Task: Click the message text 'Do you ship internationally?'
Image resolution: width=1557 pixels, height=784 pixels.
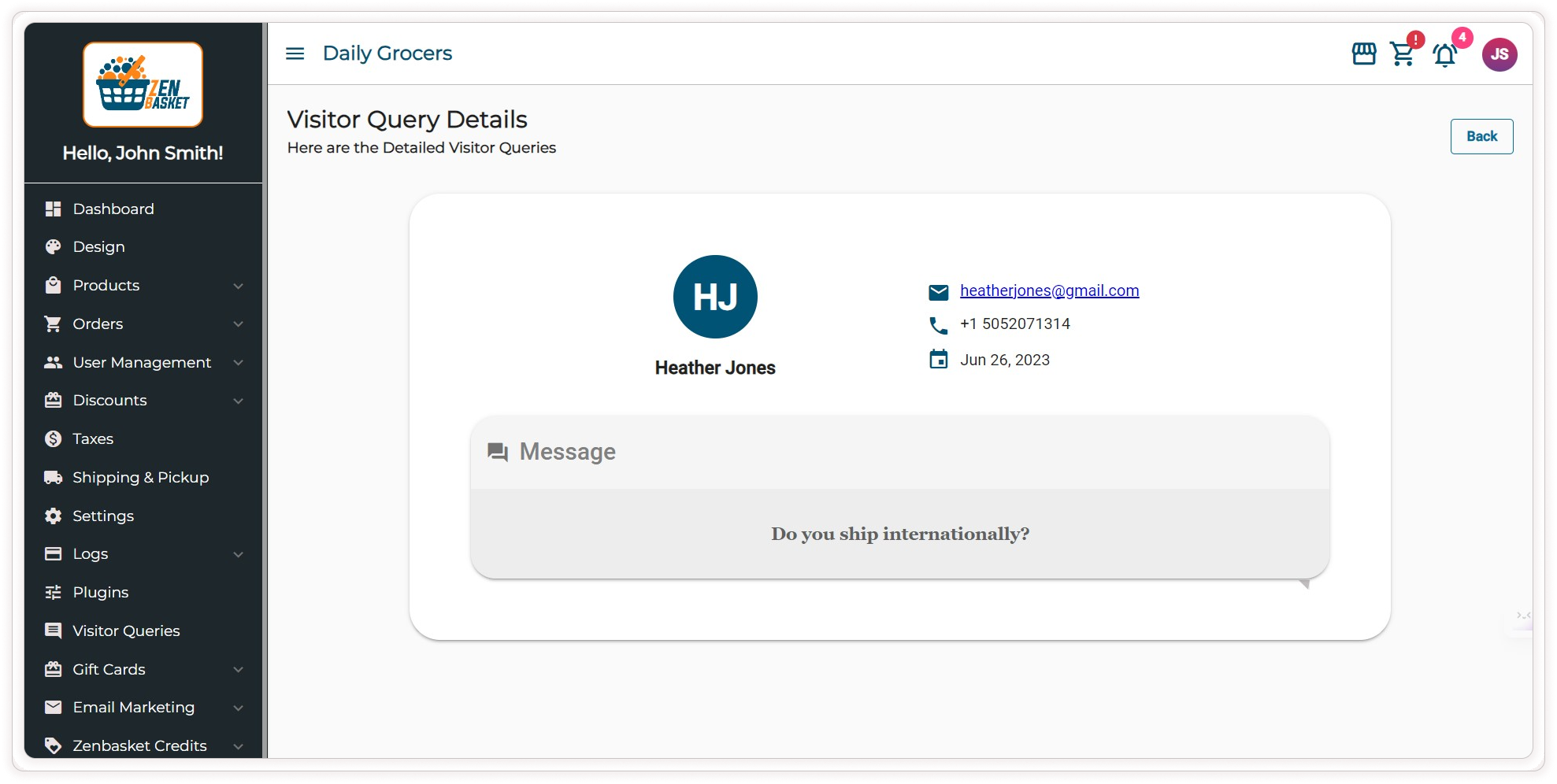Action: [x=899, y=534]
